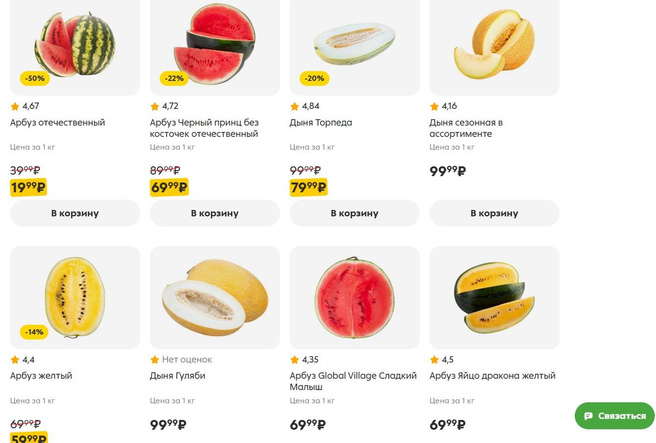This screenshot has width=656, height=443.
Task: Open the Арбуз Черный принц halved watermelon photo
Action: pos(215,45)
